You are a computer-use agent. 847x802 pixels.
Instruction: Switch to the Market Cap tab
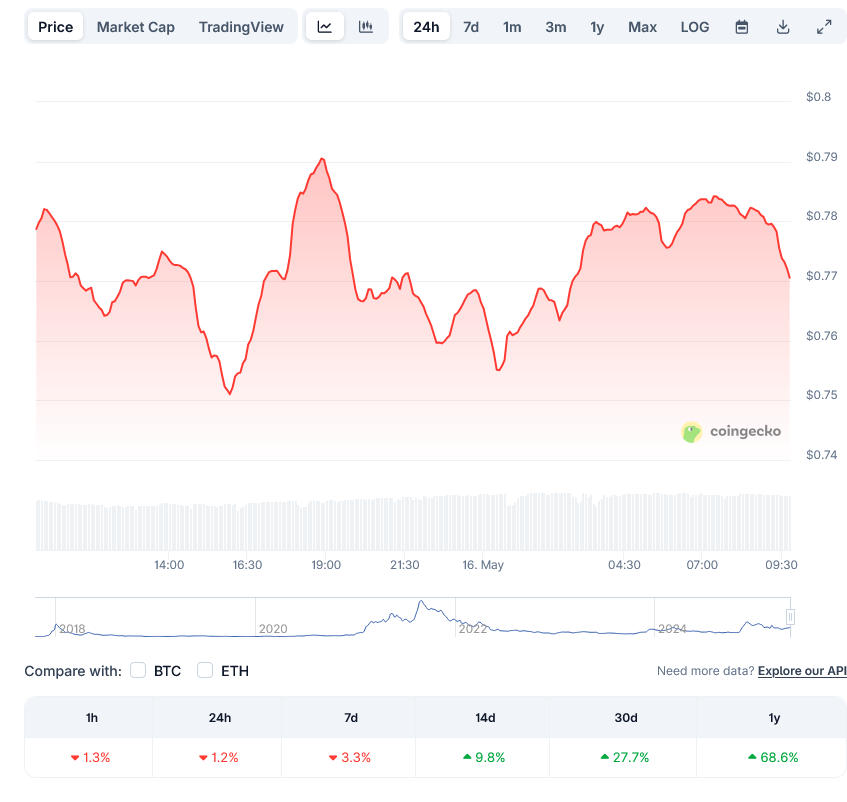point(135,27)
